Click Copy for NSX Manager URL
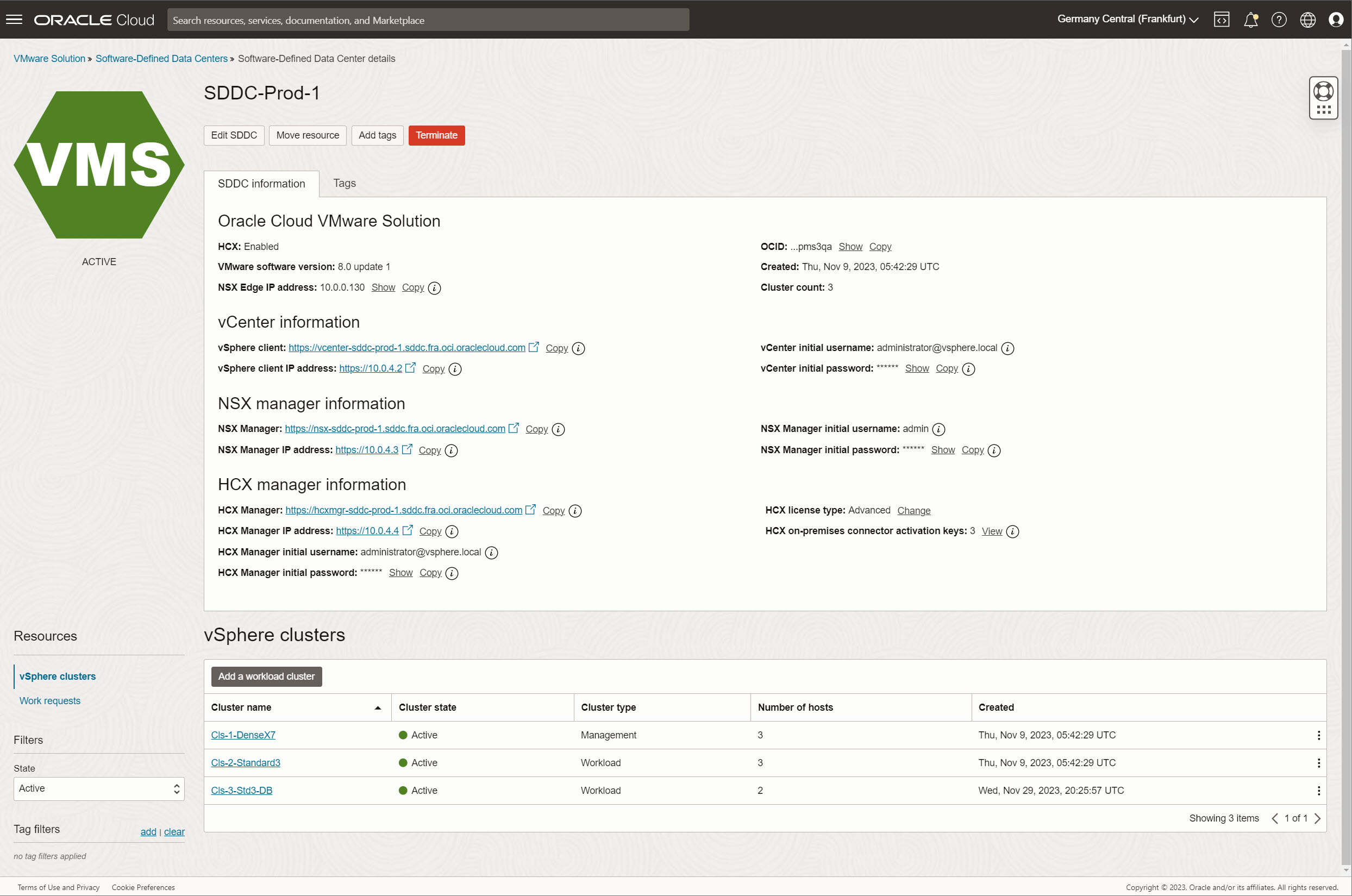This screenshot has height=896, width=1352. pos(536,429)
